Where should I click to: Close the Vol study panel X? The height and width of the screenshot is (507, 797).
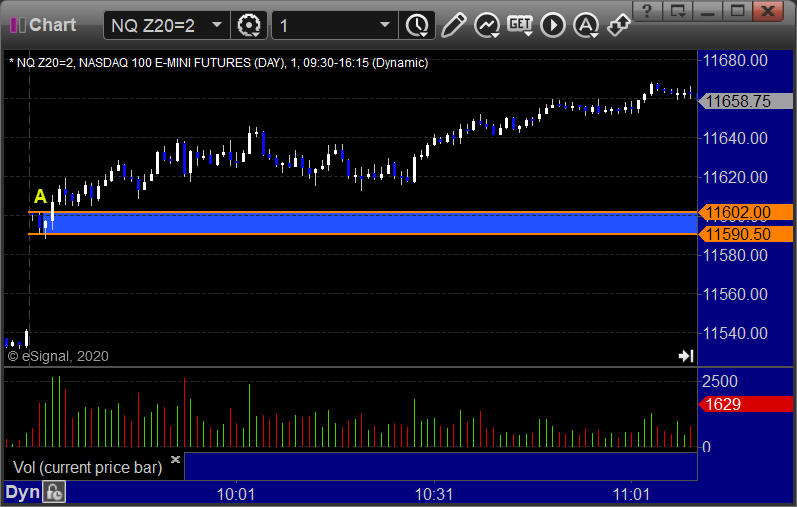(175, 460)
